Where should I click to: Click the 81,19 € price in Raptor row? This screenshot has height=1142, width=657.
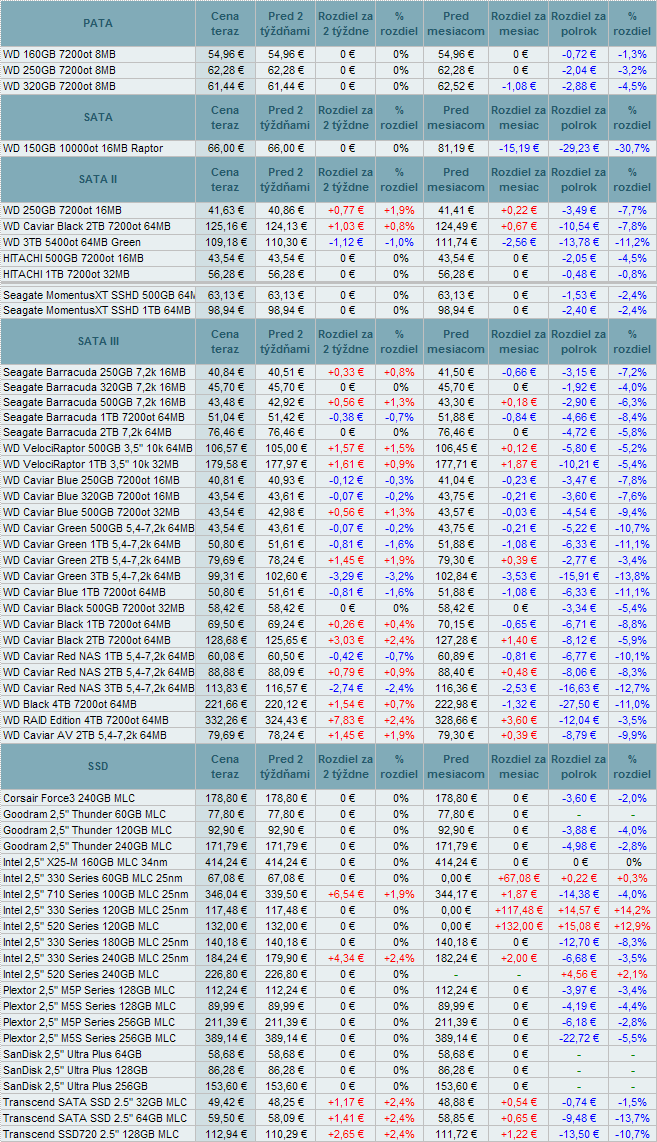pyautogui.click(x=455, y=149)
